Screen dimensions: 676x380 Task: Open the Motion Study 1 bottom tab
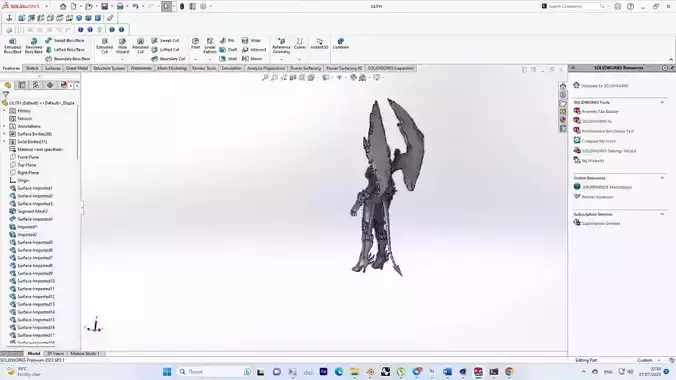click(x=84, y=354)
